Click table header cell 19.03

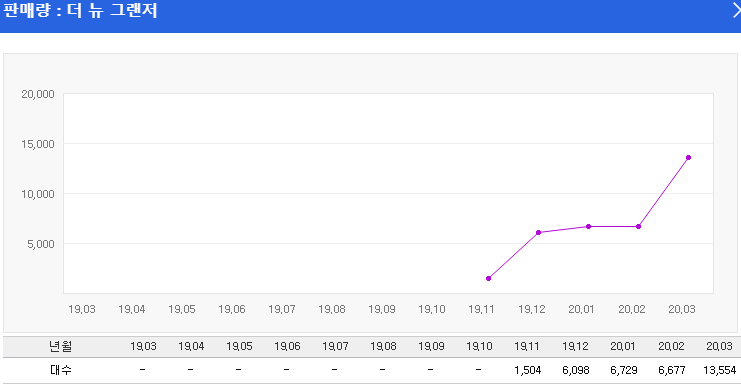point(143,346)
